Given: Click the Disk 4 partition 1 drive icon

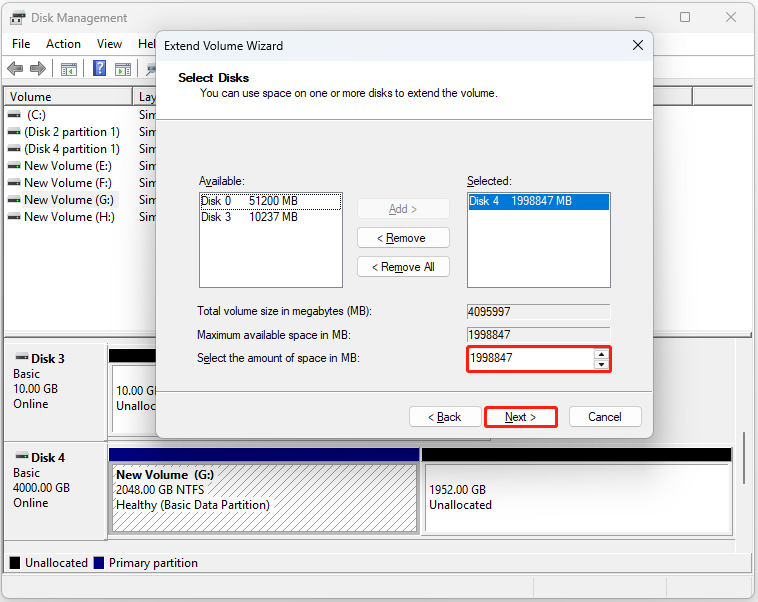Looking at the screenshot, I should [x=15, y=149].
